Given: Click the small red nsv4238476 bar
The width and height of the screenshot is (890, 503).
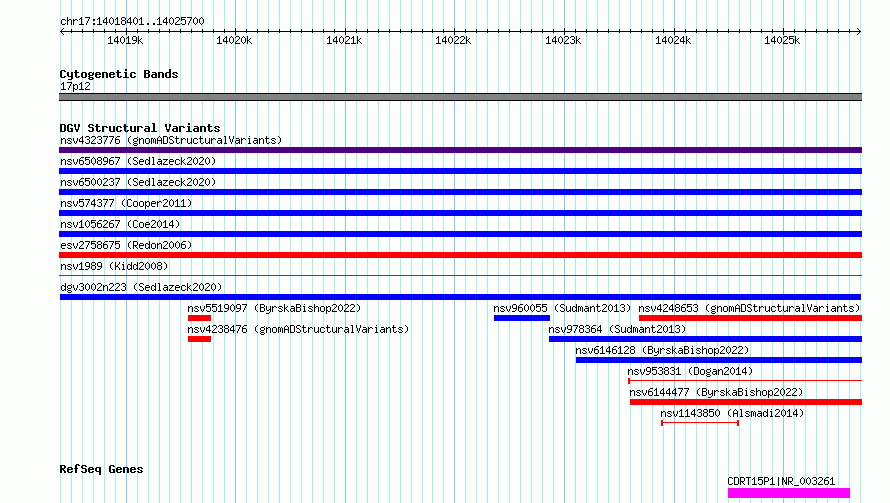Looking at the screenshot, I should coord(199,339).
